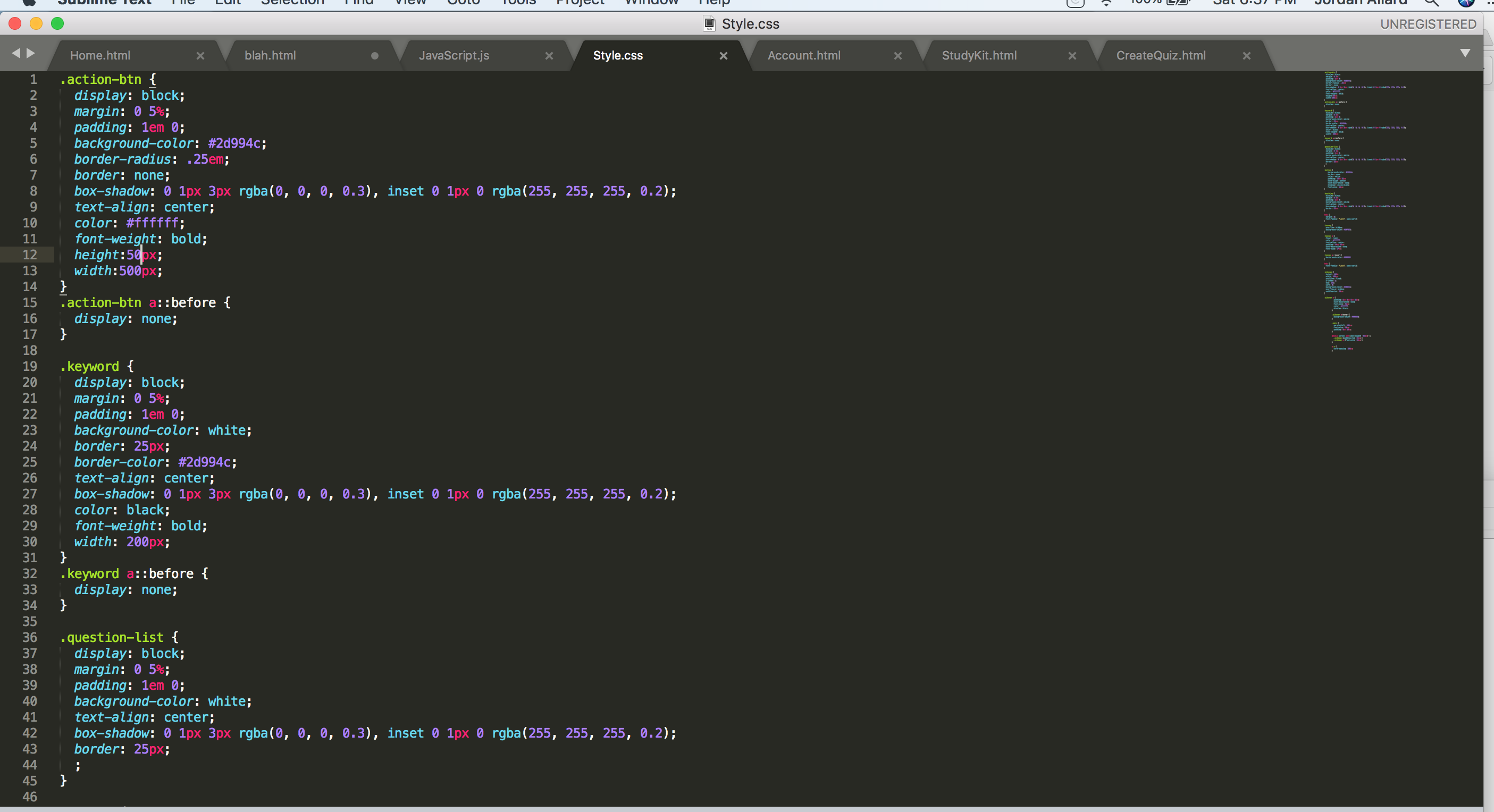Click the Style.css title bar file icon

pyautogui.click(x=709, y=24)
